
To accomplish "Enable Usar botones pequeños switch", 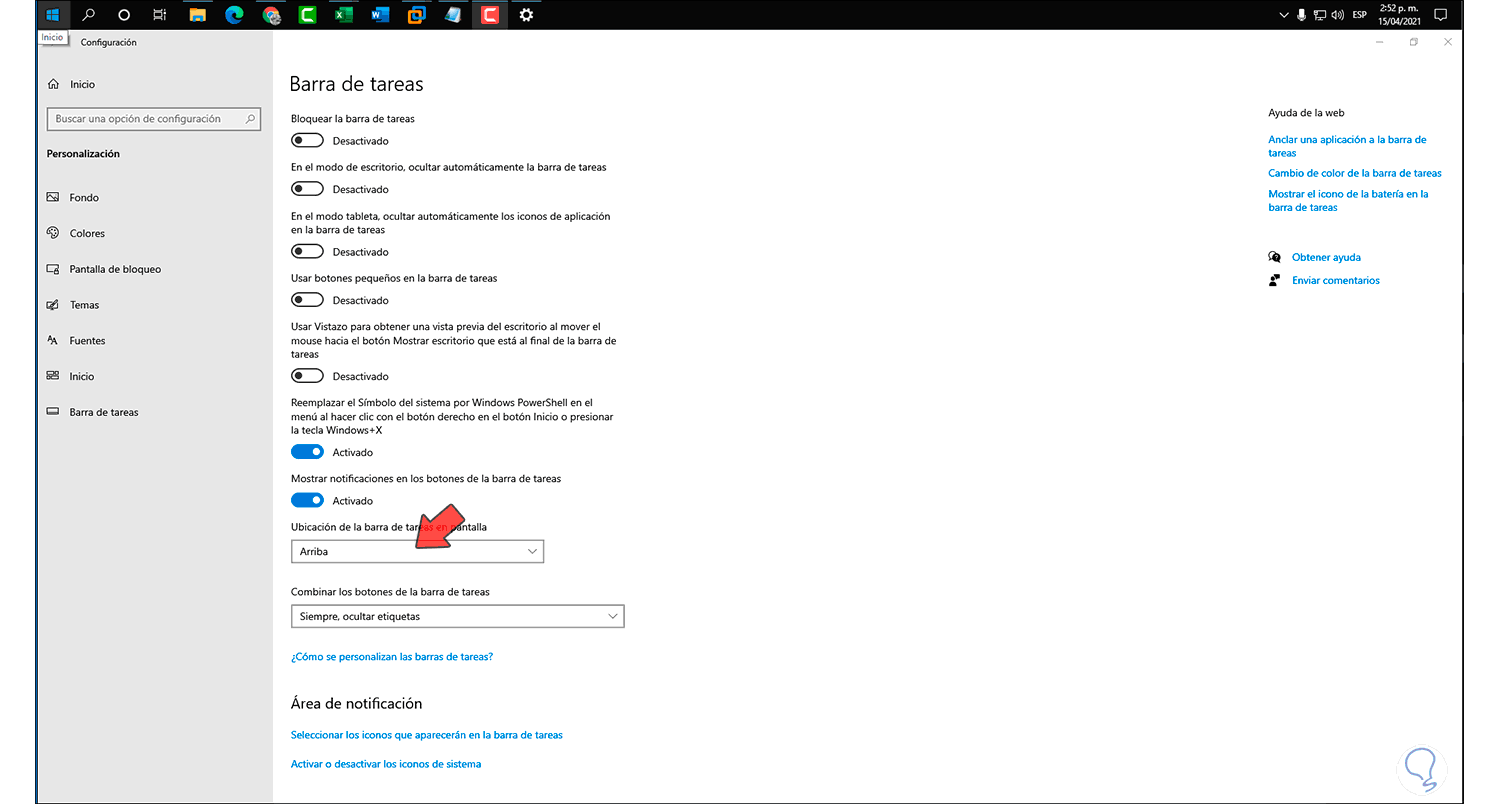I will [307, 300].
